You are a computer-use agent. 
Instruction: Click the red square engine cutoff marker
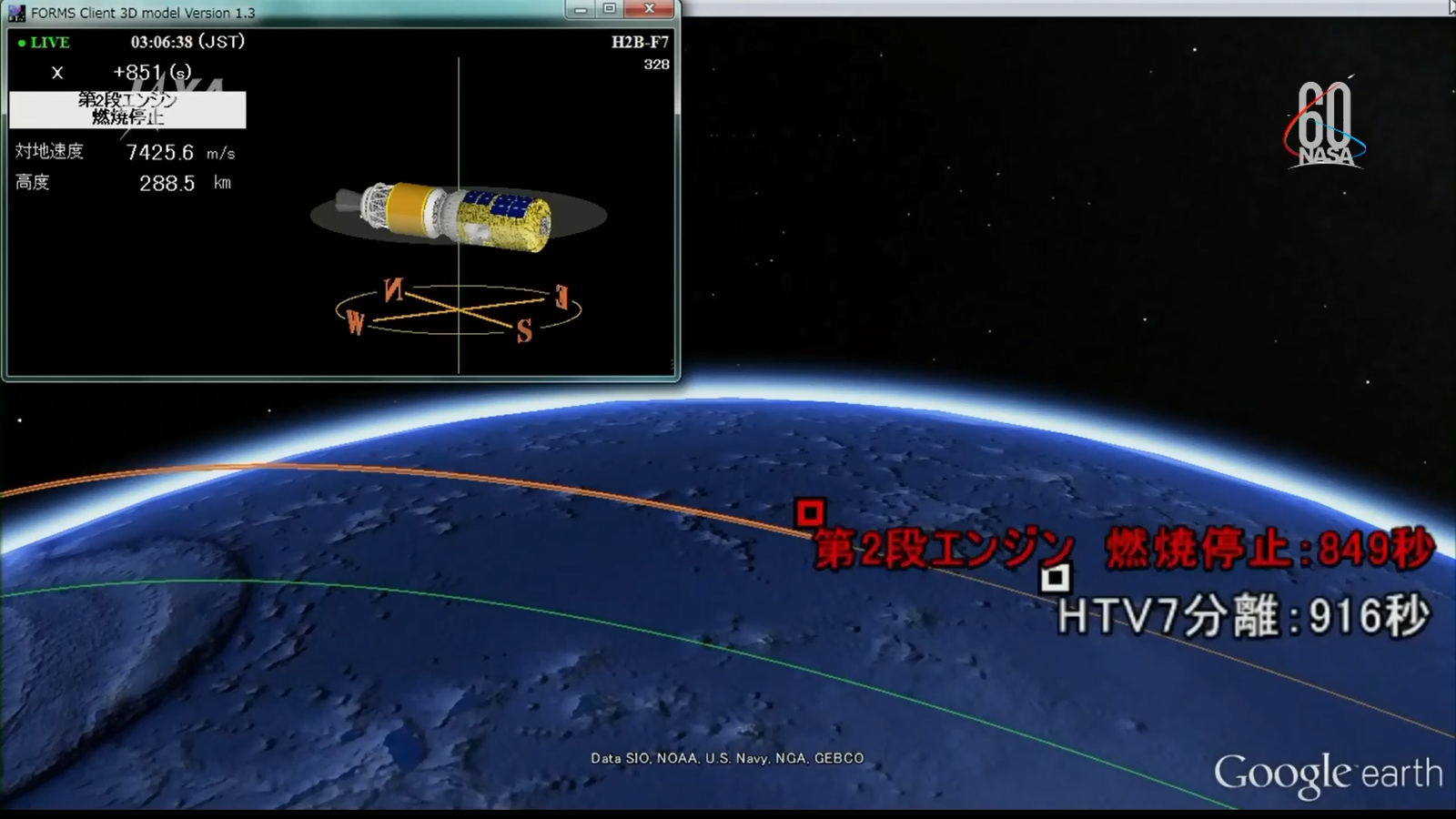pyautogui.click(x=809, y=513)
